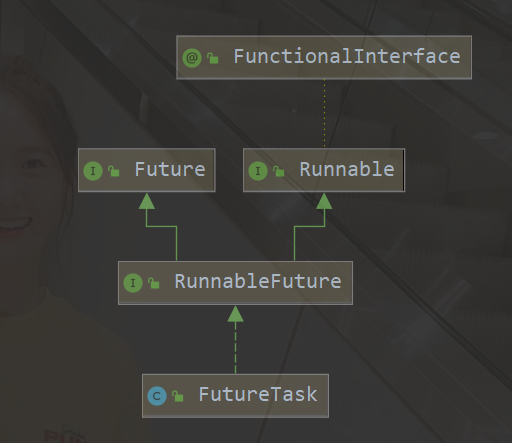The width and height of the screenshot is (512, 443).
Task: Click the inheritance arrowhead pointing to Future
Action: click(x=147, y=201)
